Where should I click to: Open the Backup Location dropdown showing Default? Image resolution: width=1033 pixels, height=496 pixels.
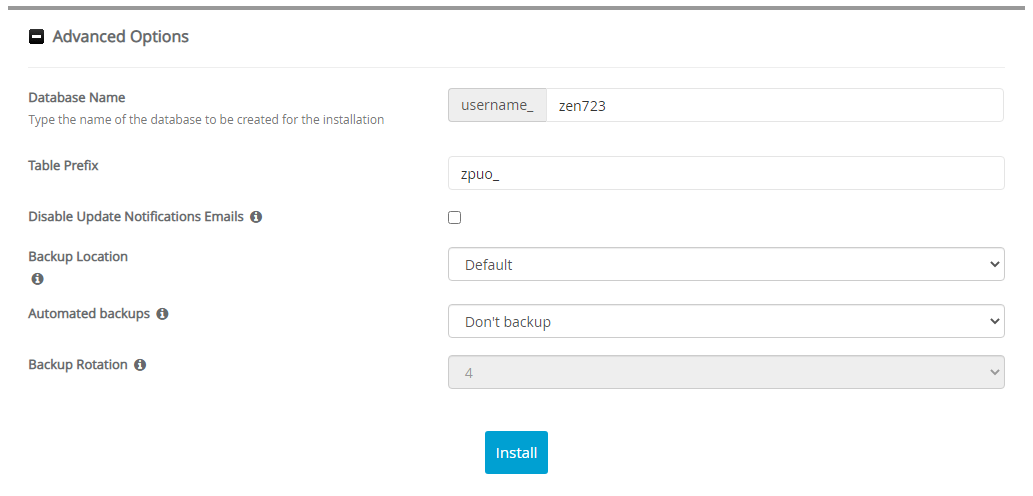725,264
